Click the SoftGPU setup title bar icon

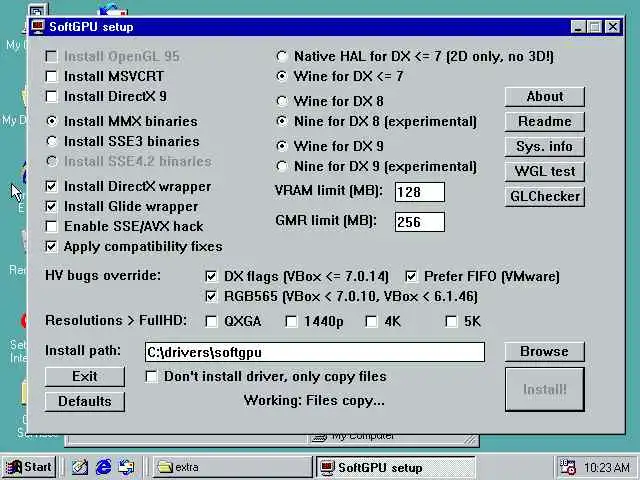[38, 27]
